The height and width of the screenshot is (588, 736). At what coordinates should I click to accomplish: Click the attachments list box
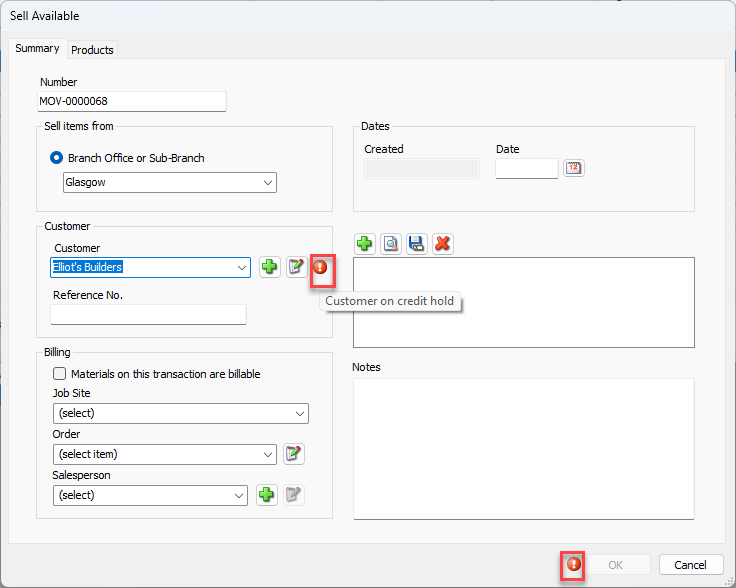tap(524, 302)
